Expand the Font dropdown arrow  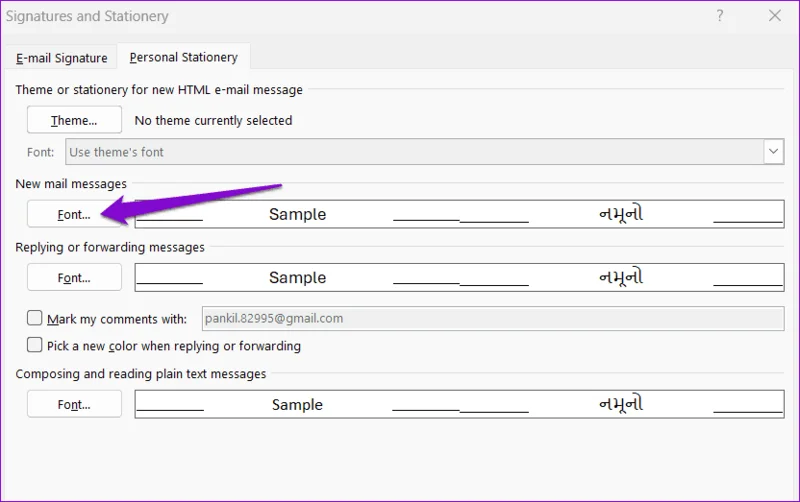[773, 152]
